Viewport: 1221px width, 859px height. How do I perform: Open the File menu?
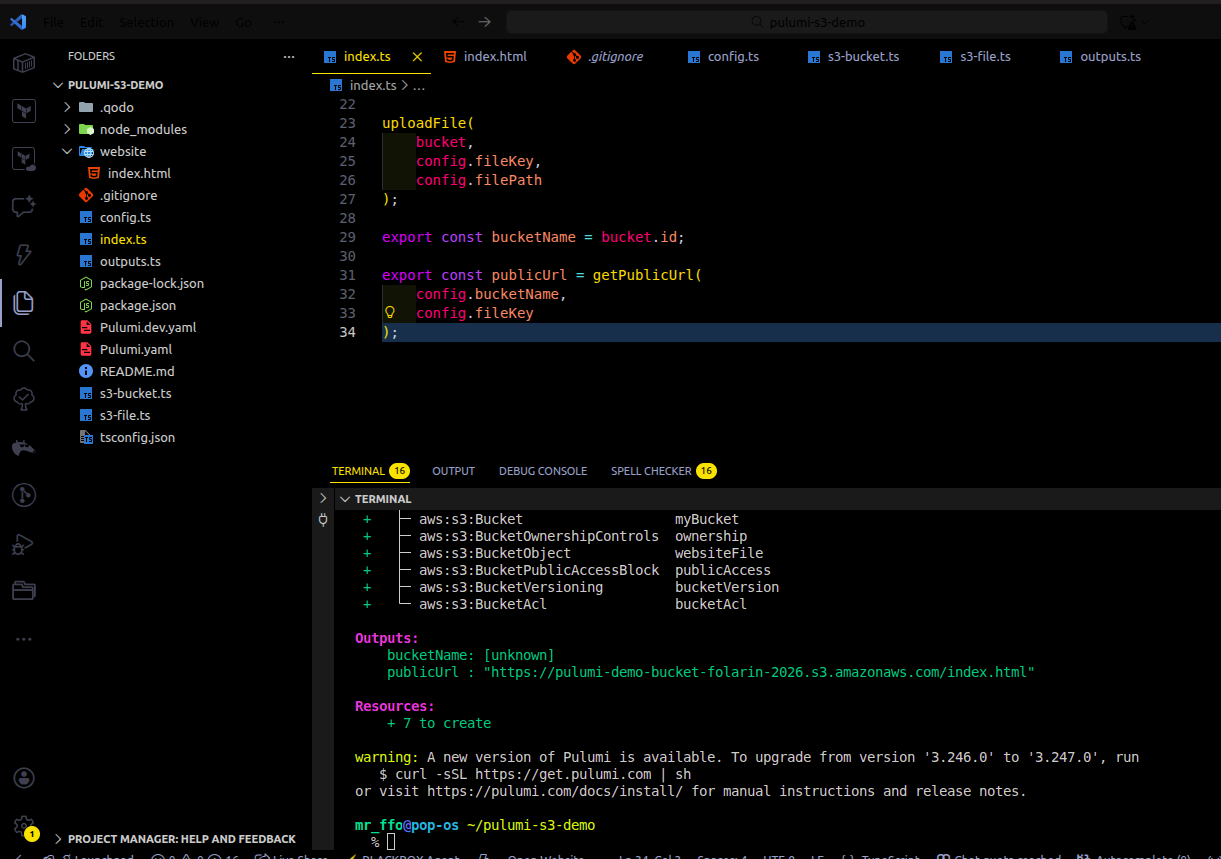click(x=53, y=22)
